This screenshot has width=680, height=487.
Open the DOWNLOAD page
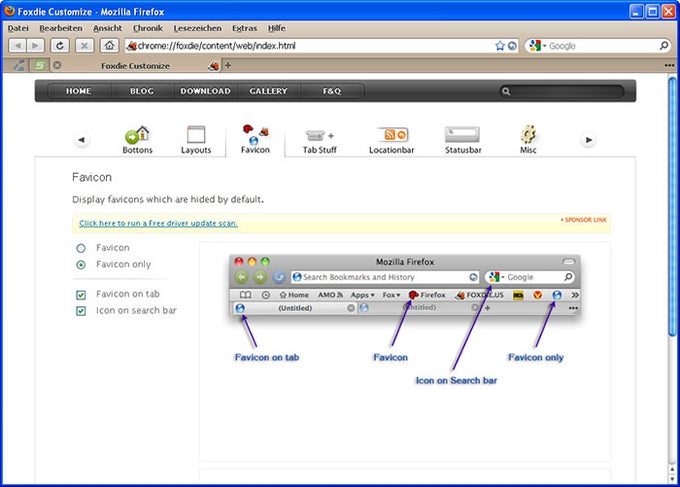tap(206, 91)
